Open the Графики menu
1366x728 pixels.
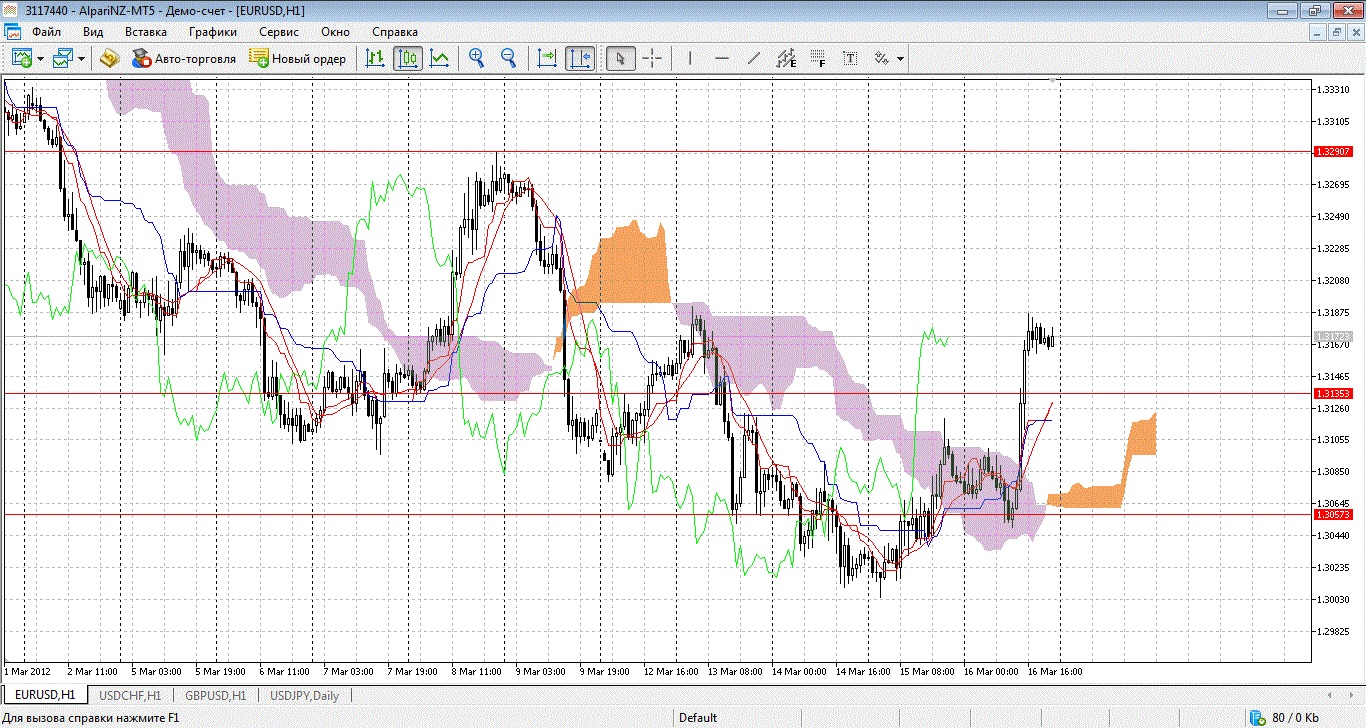[x=212, y=32]
